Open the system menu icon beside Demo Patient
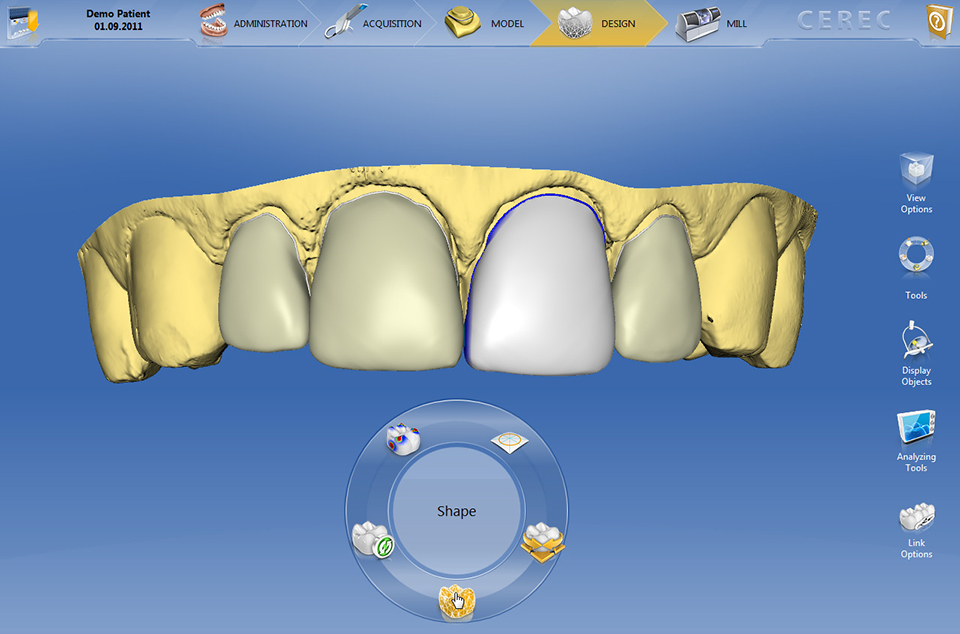Image resolution: width=960 pixels, height=634 pixels. pos(23,21)
